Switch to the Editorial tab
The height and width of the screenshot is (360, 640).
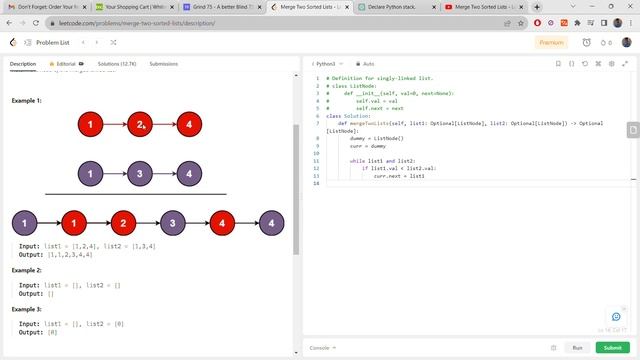66,64
